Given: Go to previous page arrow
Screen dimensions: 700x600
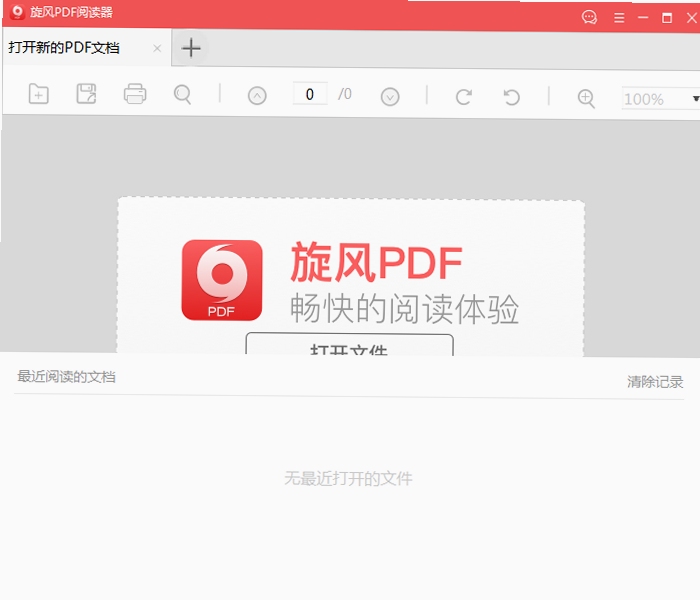Looking at the screenshot, I should pos(257,96).
